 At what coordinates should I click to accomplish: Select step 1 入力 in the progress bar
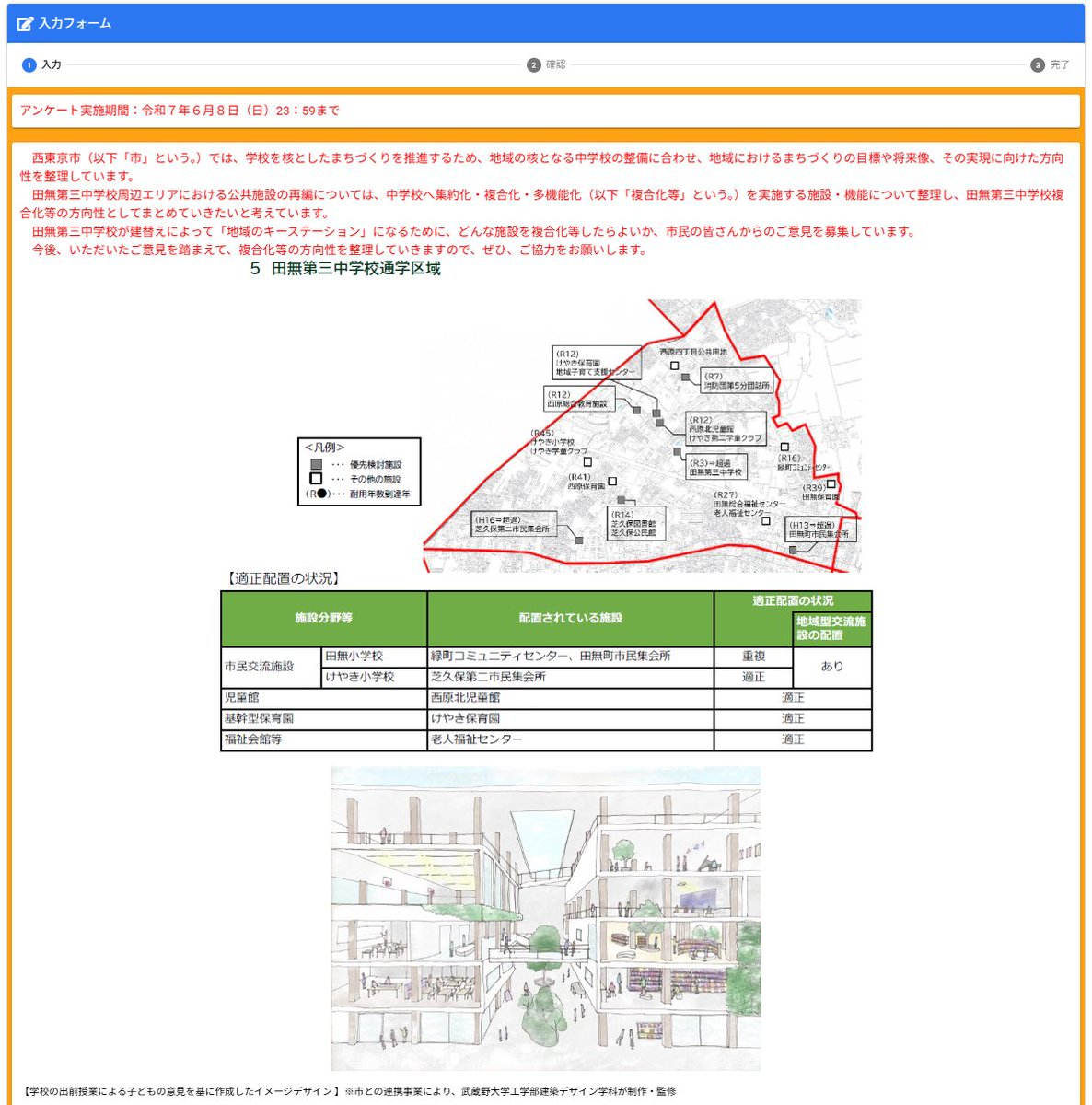(x=41, y=65)
